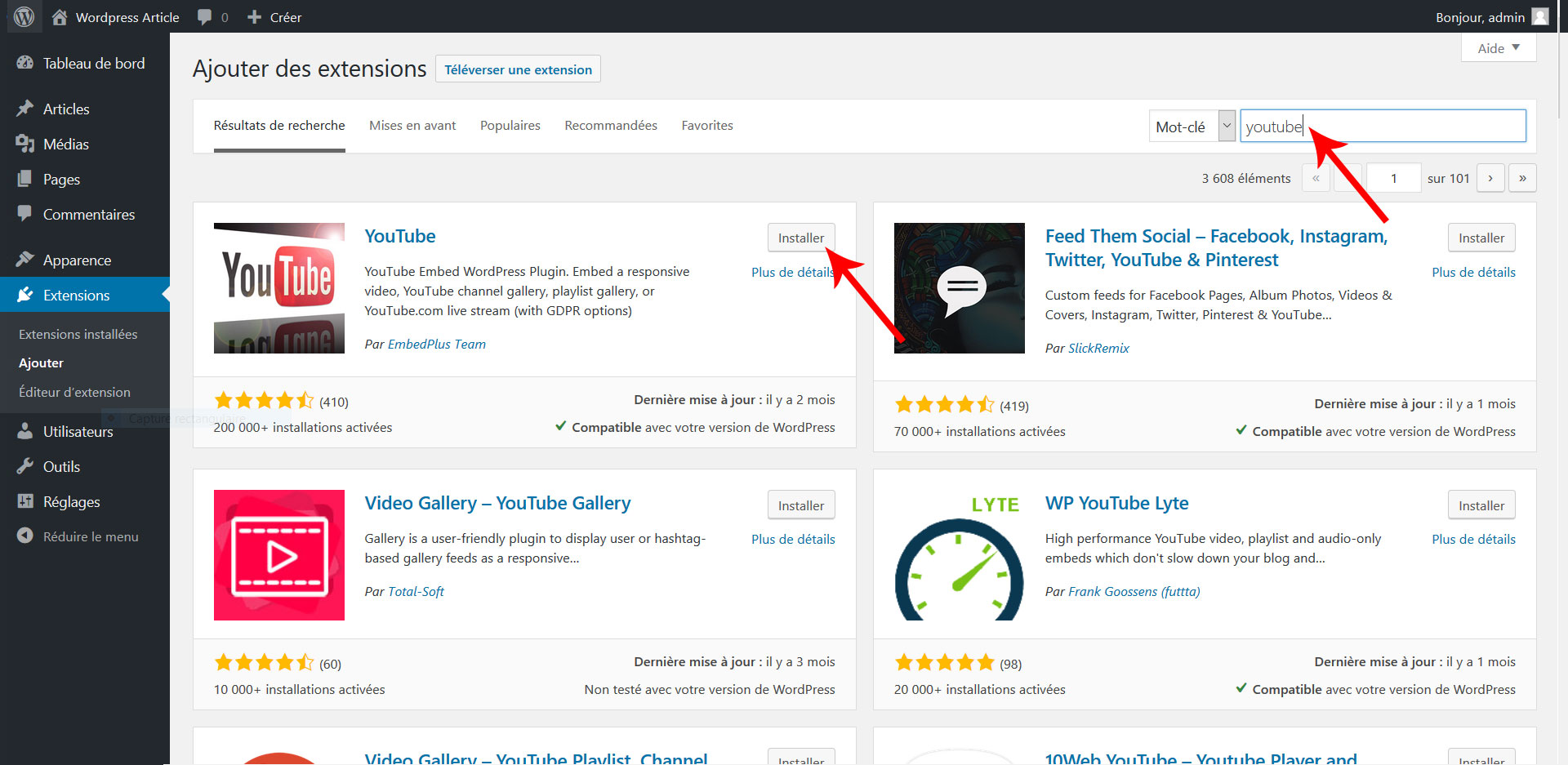Image resolution: width=1568 pixels, height=765 pixels.
Task: Click the plus icon next to Créer
Action: click(254, 16)
